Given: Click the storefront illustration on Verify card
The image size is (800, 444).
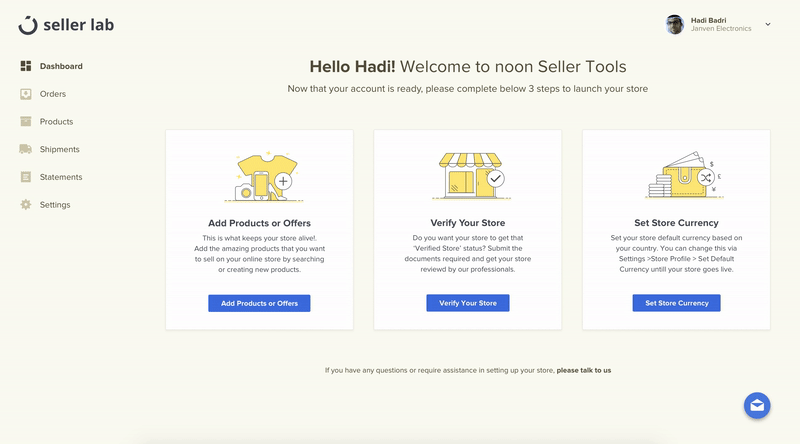Looking at the screenshot, I should click(x=469, y=176).
